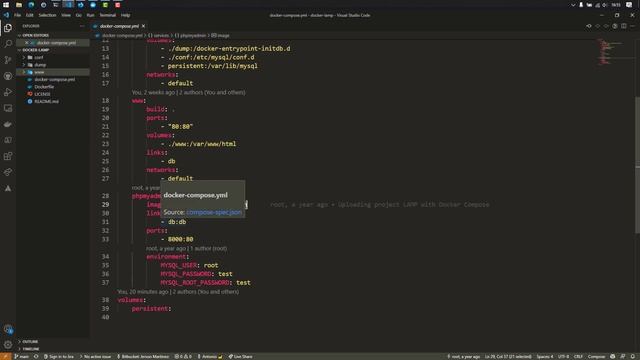Open the Run menu

pyautogui.click(x=90, y=15)
